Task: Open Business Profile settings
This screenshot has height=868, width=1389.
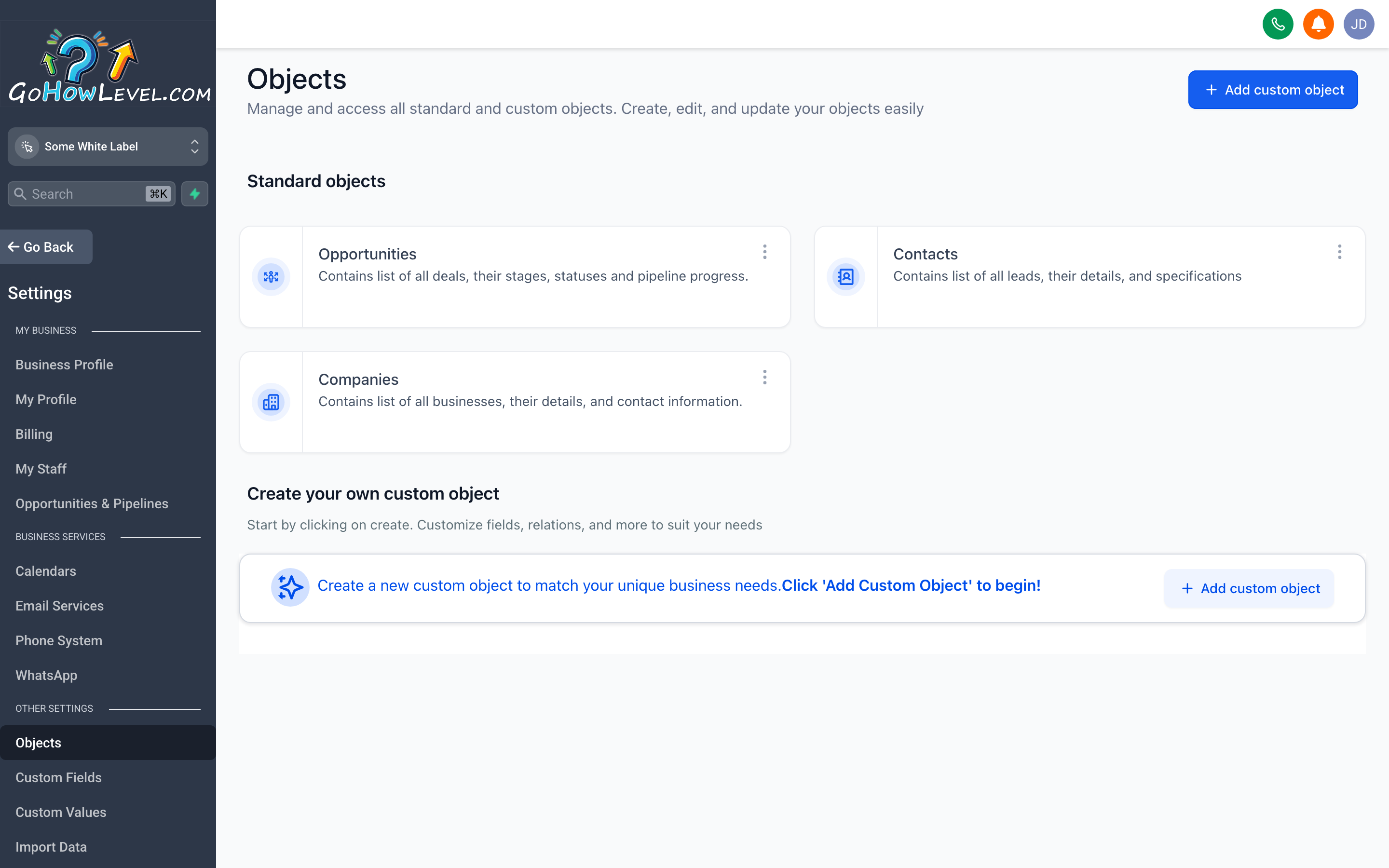Action: (64, 365)
